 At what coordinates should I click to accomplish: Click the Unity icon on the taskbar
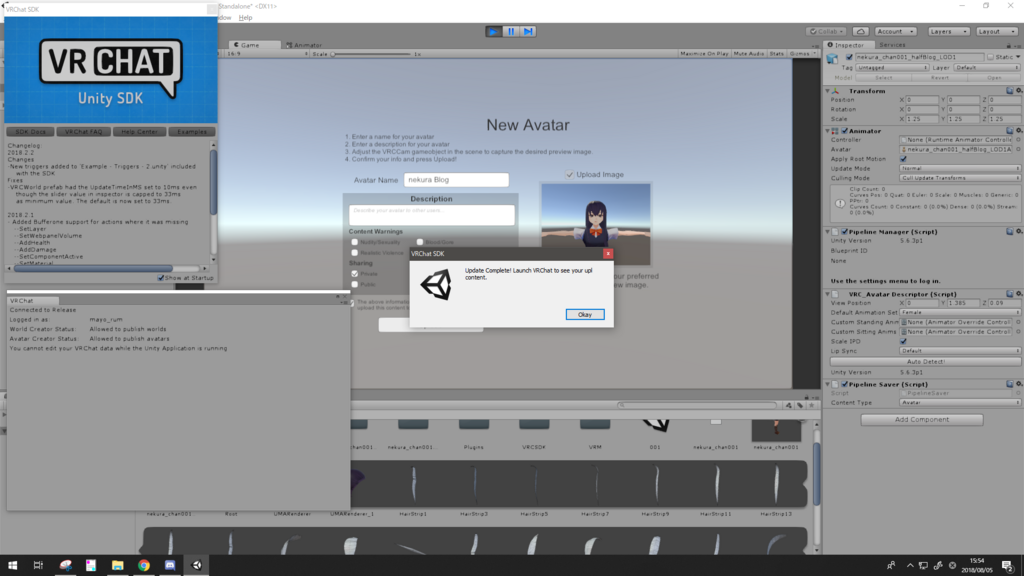pos(196,565)
